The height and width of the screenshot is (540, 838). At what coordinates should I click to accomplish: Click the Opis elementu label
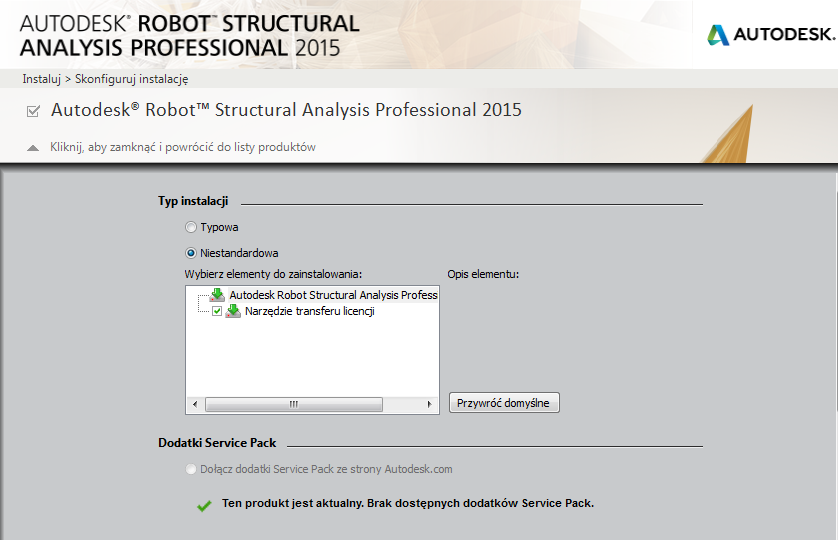coord(483,274)
